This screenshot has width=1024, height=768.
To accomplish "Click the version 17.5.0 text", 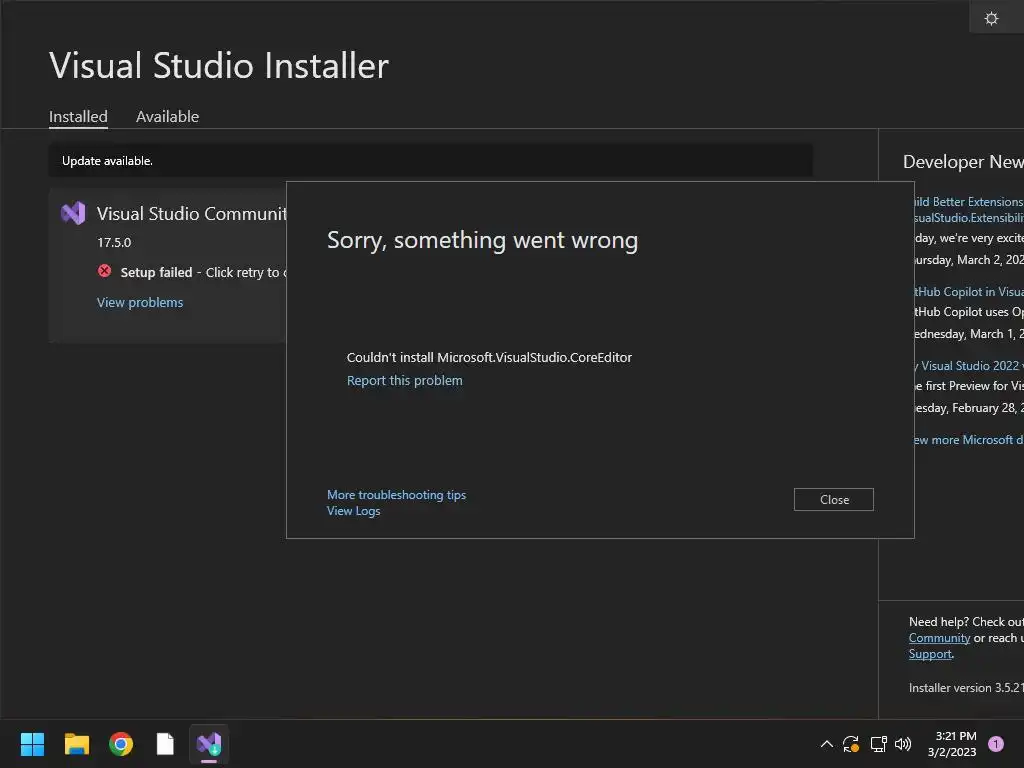I will pyautogui.click(x=114, y=242).
